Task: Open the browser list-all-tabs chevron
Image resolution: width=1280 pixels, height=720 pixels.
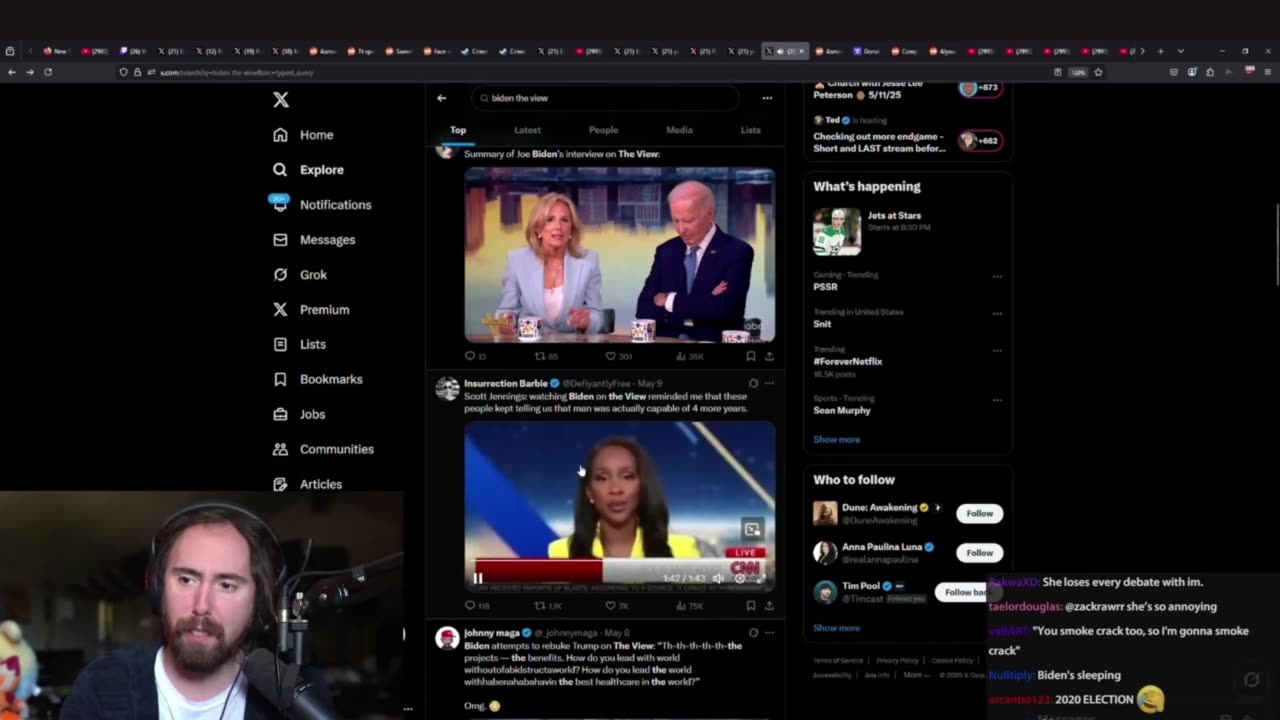Action: click(x=1180, y=51)
